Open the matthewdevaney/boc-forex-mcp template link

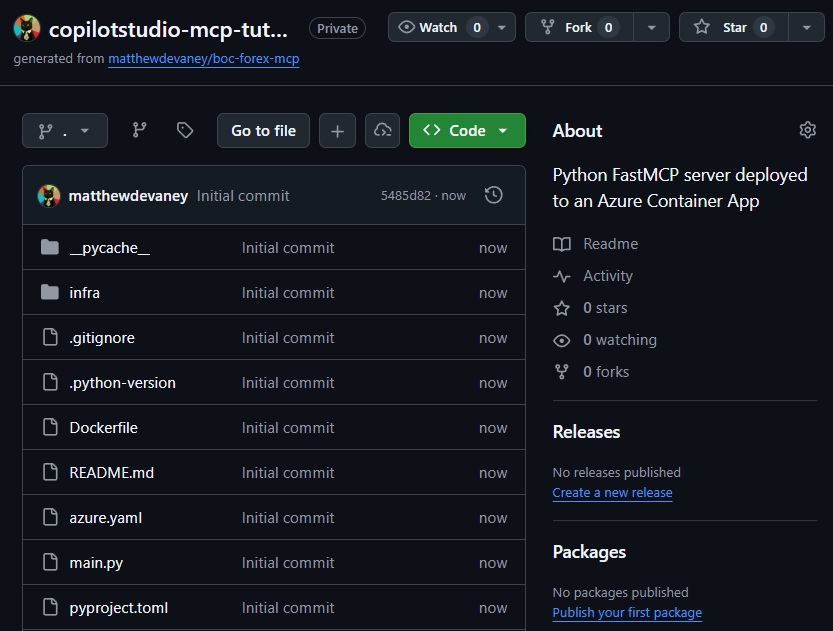pyautogui.click(x=203, y=58)
